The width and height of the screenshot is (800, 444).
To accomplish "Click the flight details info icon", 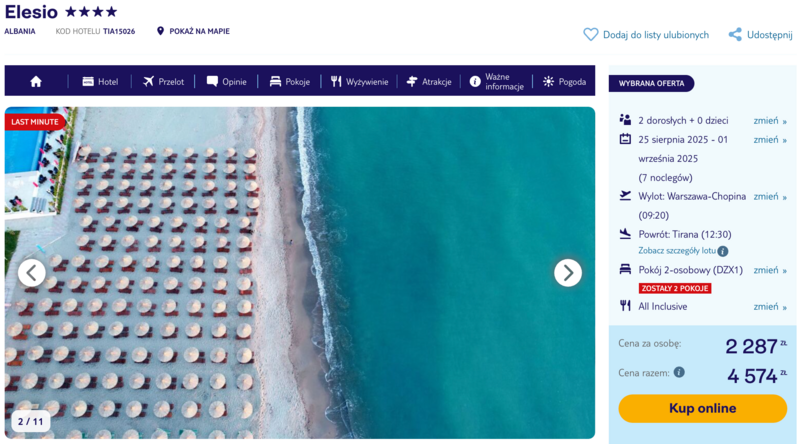I will (722, 251).
